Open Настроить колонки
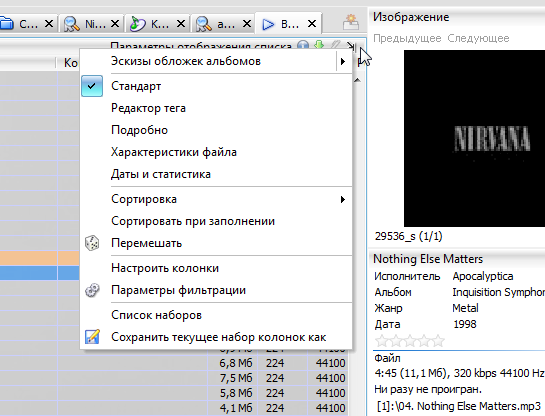 216,268
